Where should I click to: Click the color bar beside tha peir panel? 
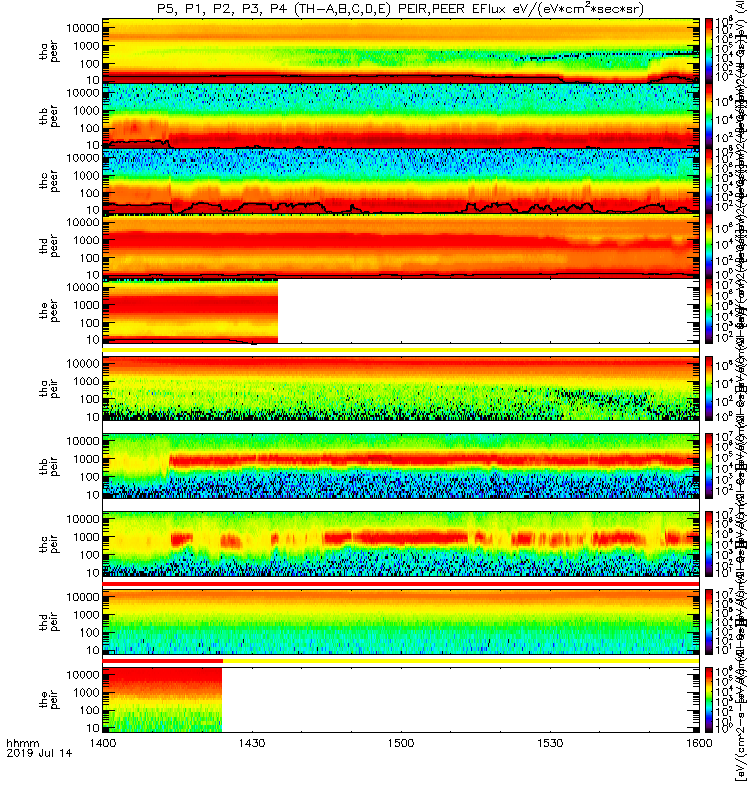[x=709, y=388]
